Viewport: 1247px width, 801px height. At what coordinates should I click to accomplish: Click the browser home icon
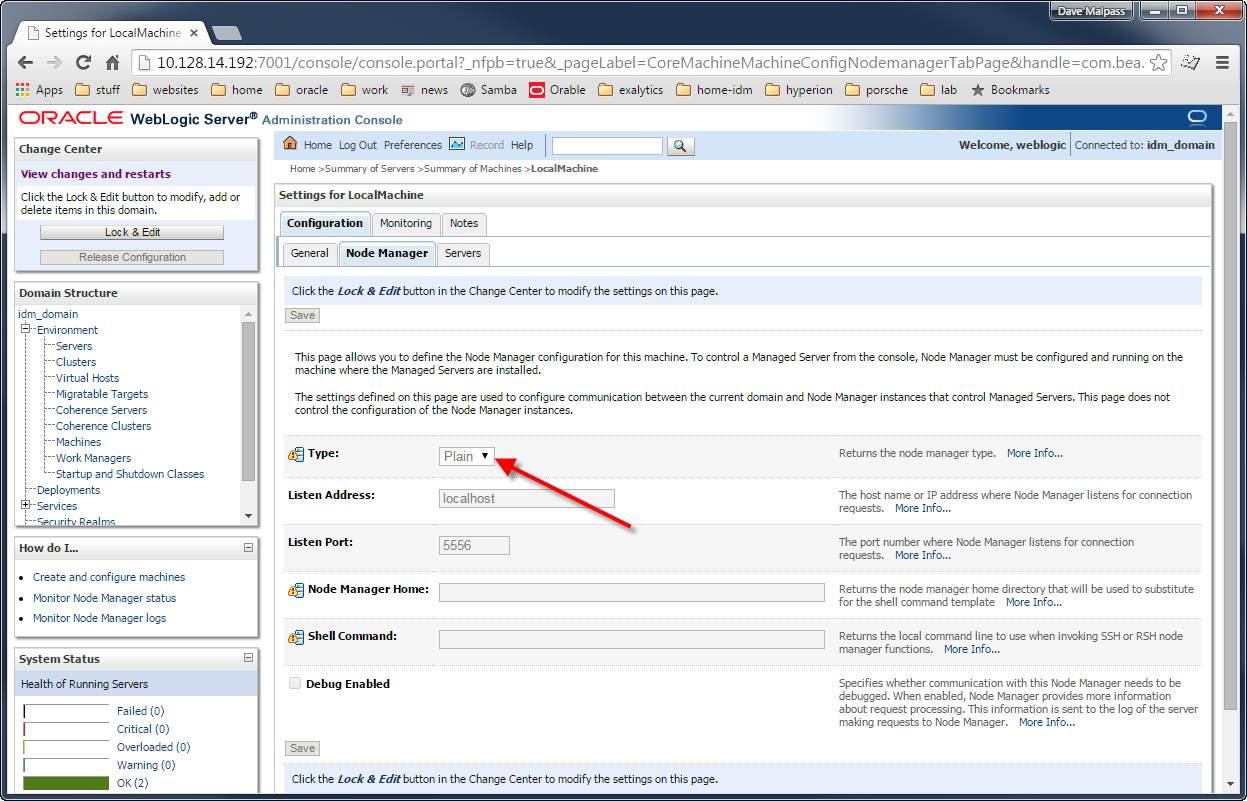(113, 62)
